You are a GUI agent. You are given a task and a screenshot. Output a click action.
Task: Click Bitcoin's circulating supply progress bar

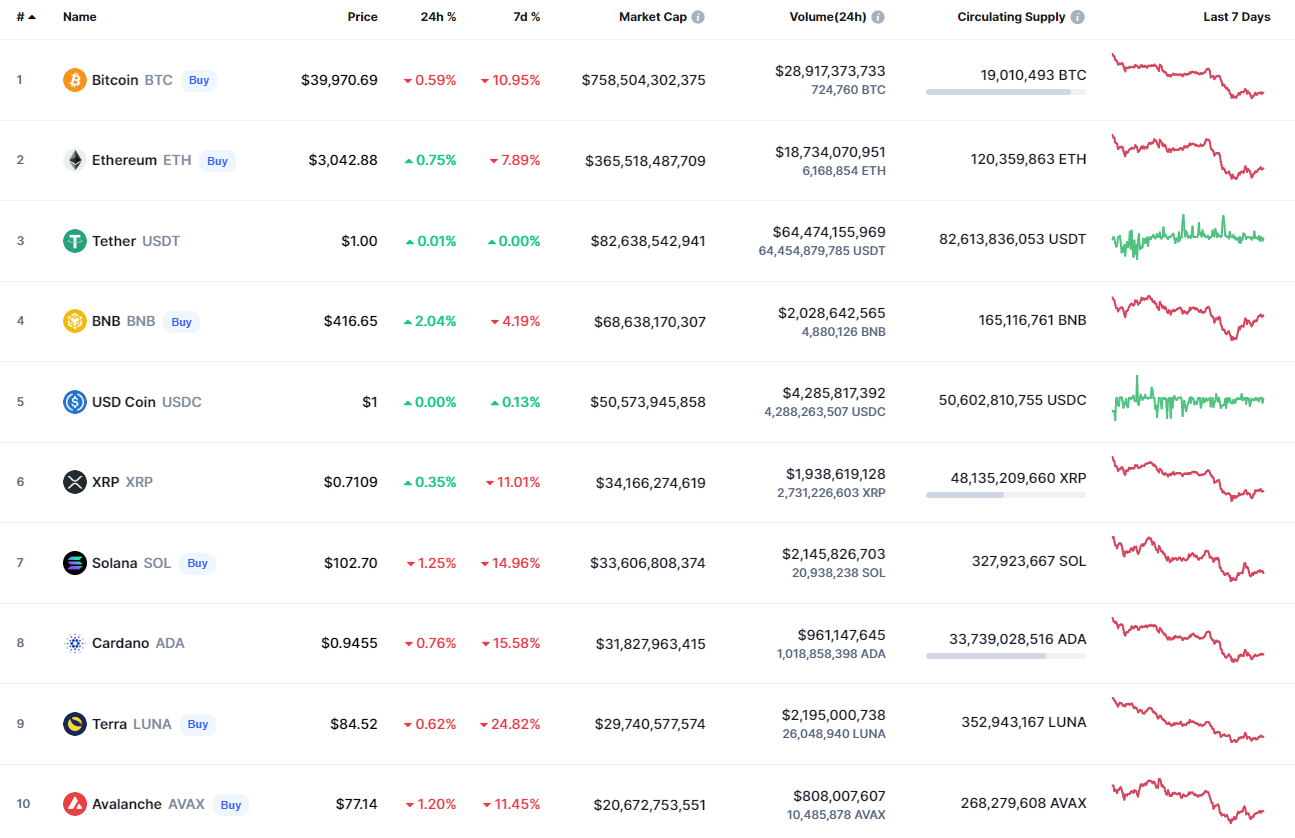tap(1005, 92)
